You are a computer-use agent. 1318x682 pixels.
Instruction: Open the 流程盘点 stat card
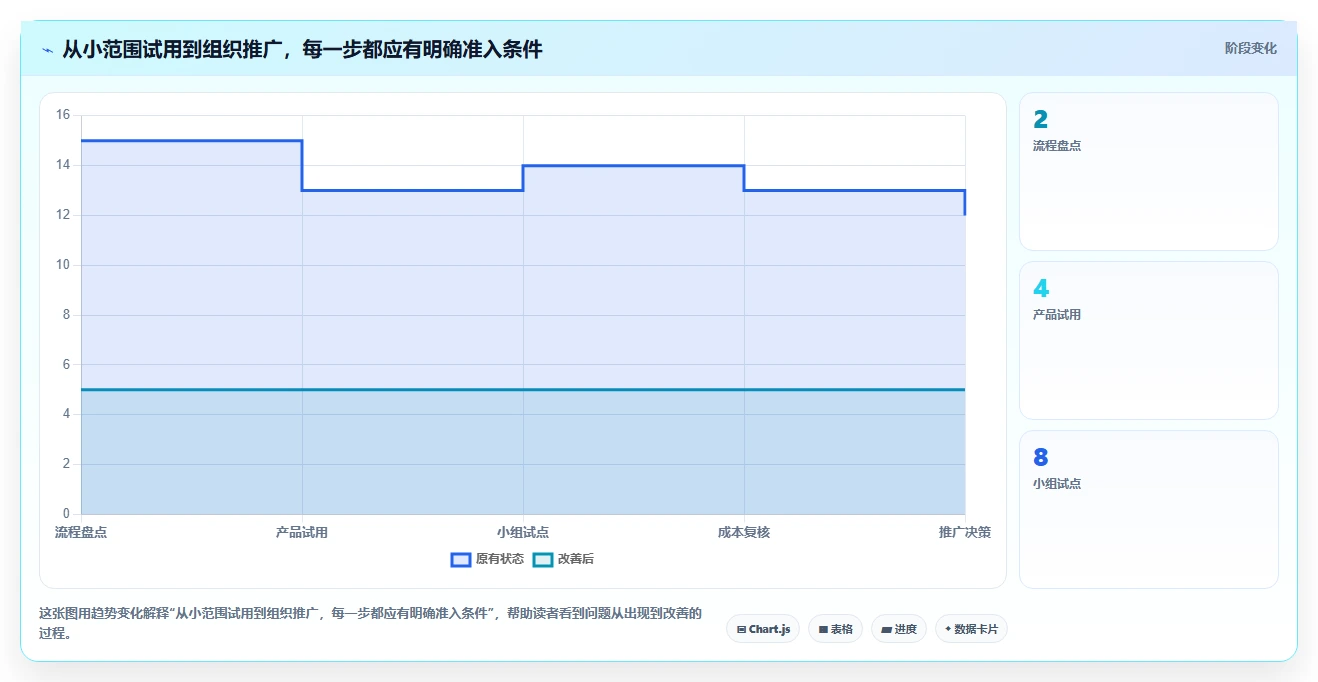pyautogui.click(x=1148, y=171)
